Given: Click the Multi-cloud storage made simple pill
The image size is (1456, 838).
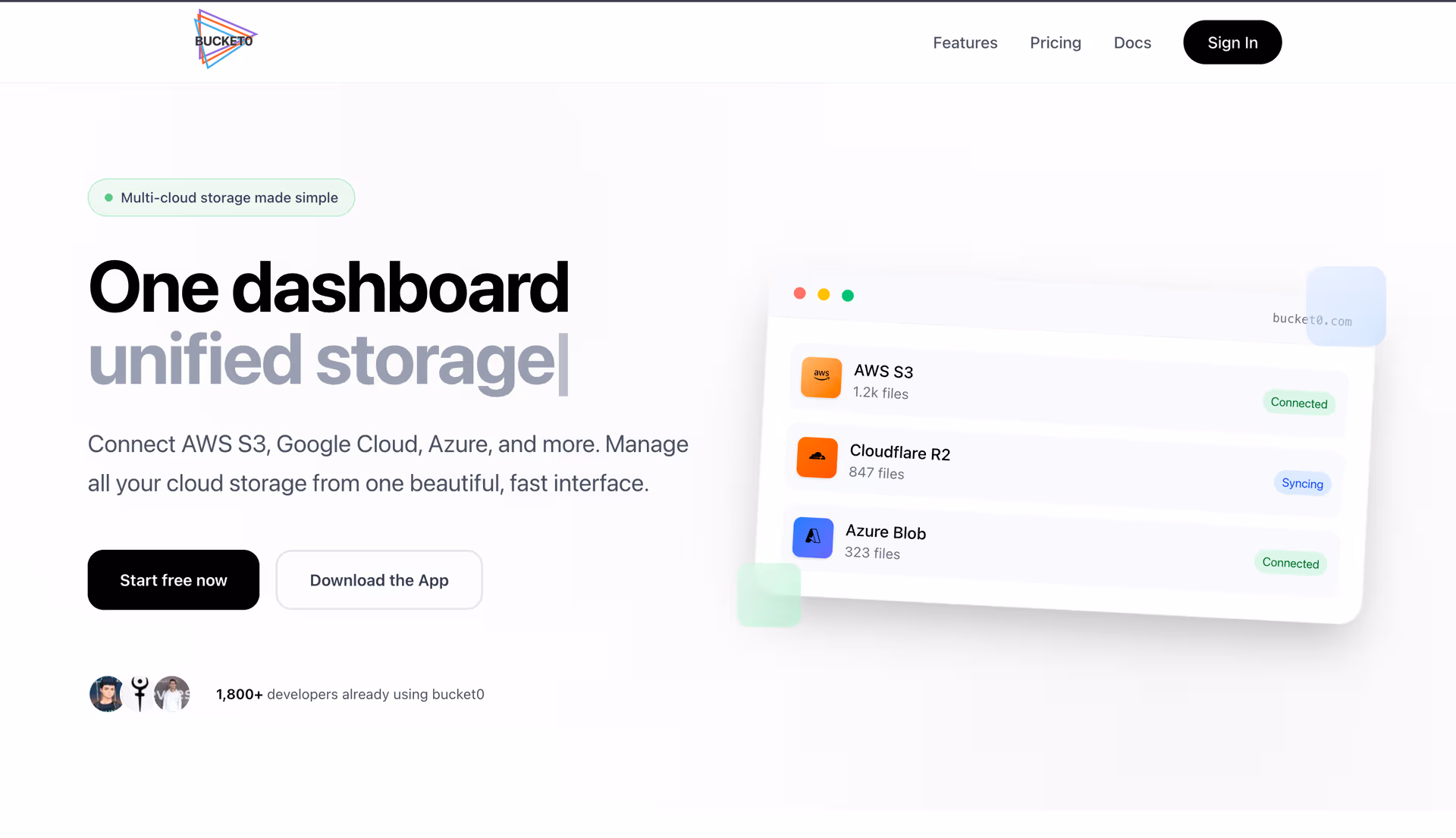Looking at the screenshot, I should [x=221, y=198].
